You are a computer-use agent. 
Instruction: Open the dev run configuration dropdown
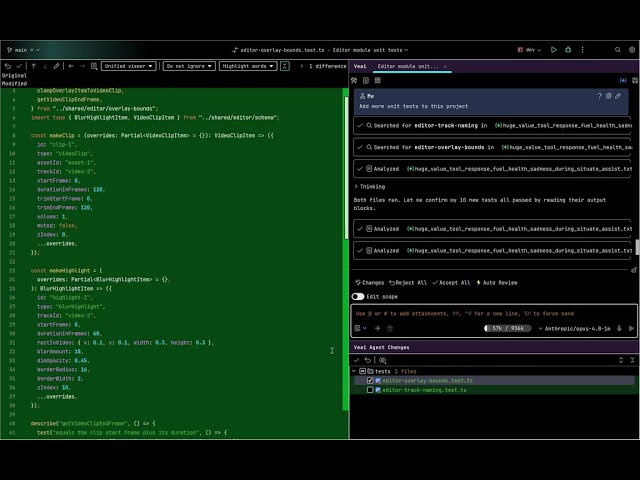(529, 50)
